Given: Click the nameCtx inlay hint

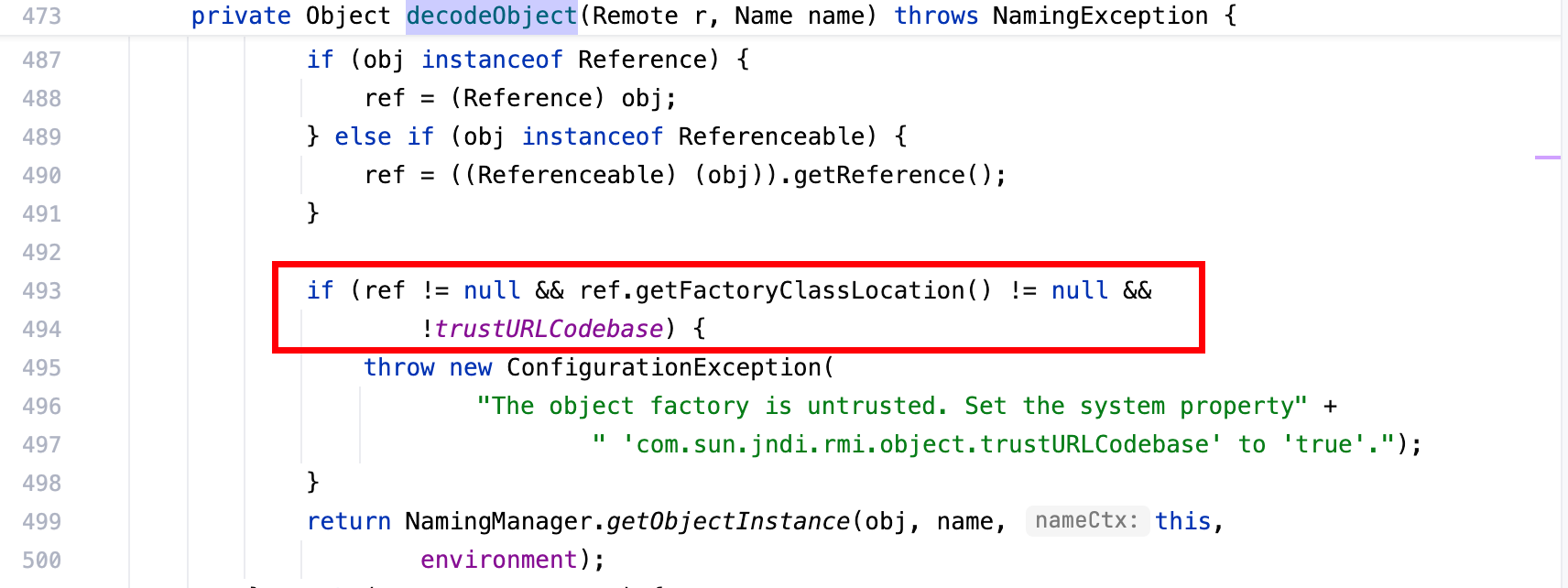Looking at the screenshot, I should click(x=1086, y=521).
